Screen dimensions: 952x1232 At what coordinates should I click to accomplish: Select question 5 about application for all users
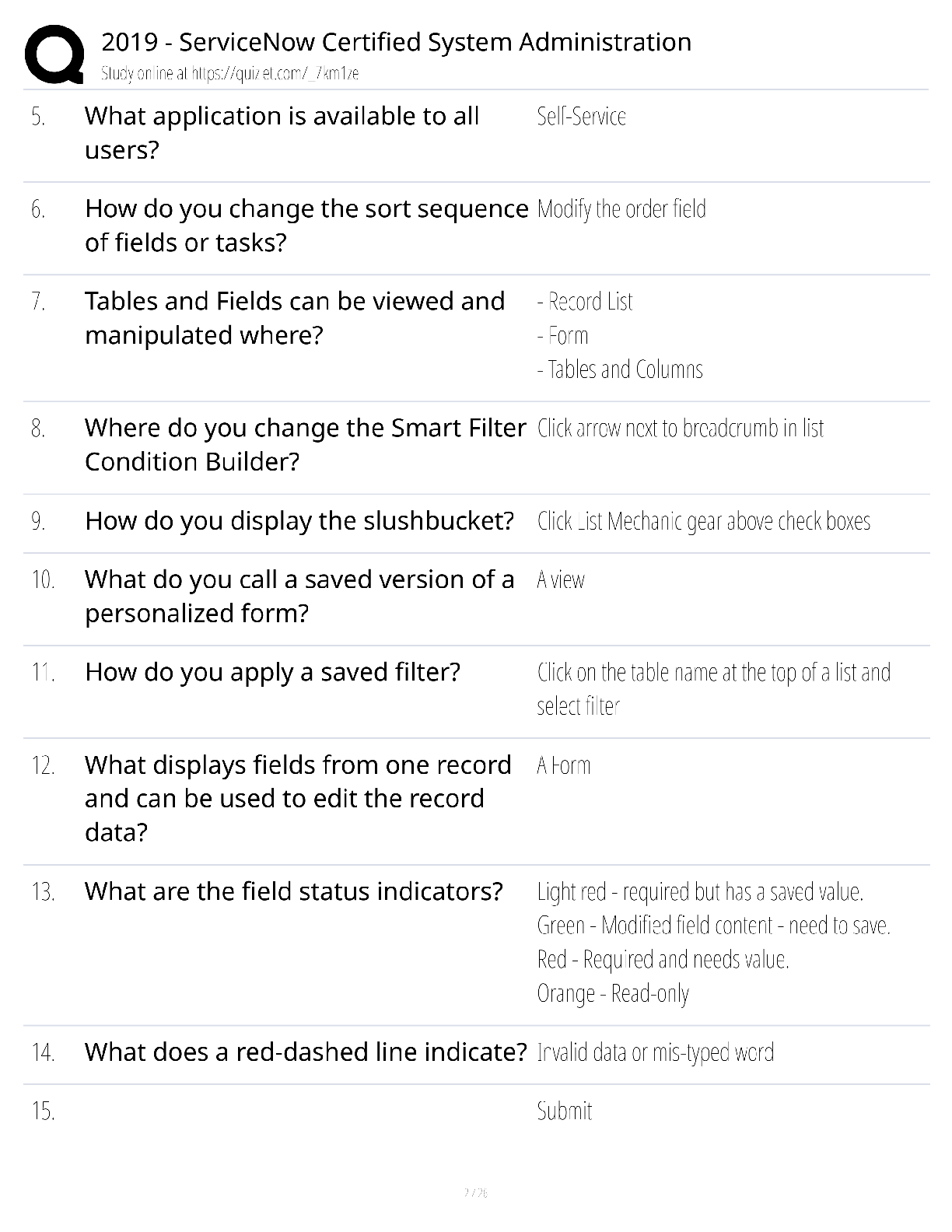(282, 133)
